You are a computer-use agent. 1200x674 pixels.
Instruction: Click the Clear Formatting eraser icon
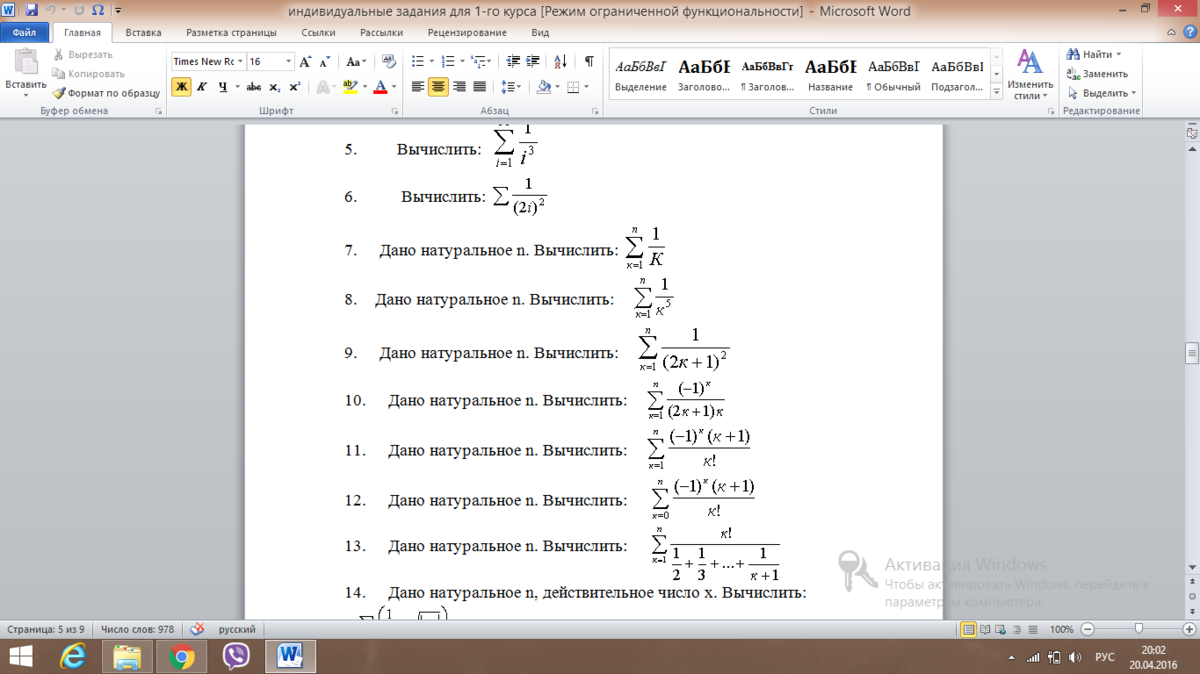[x=388, y=62]
